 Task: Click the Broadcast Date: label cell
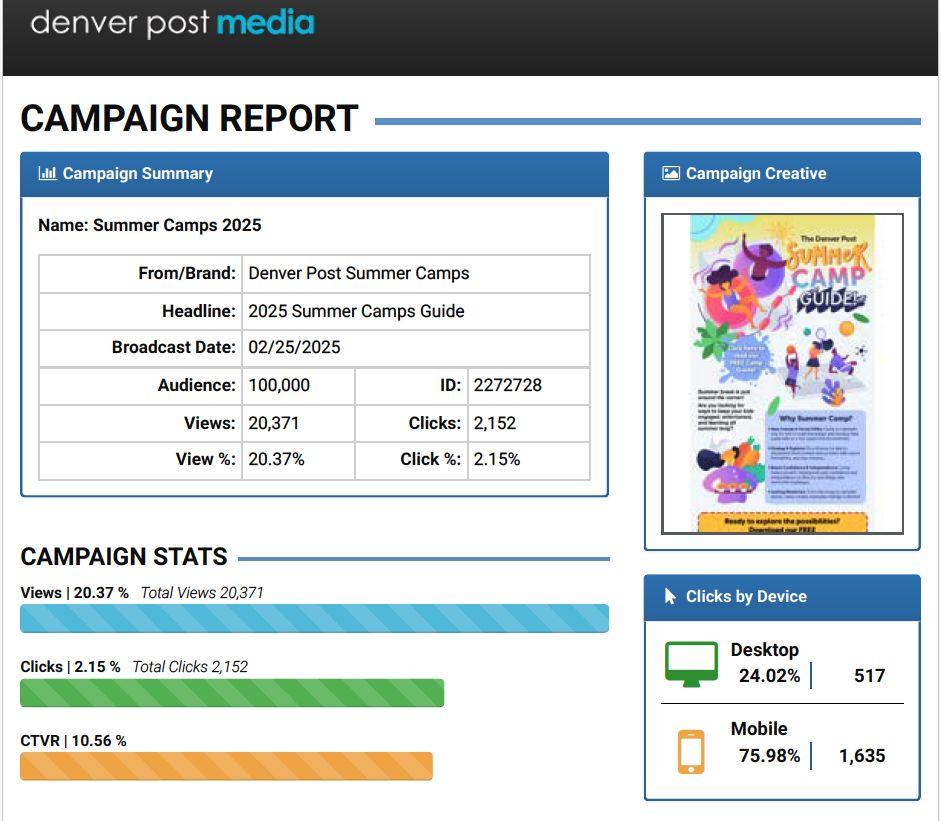[x=140, y=347]
